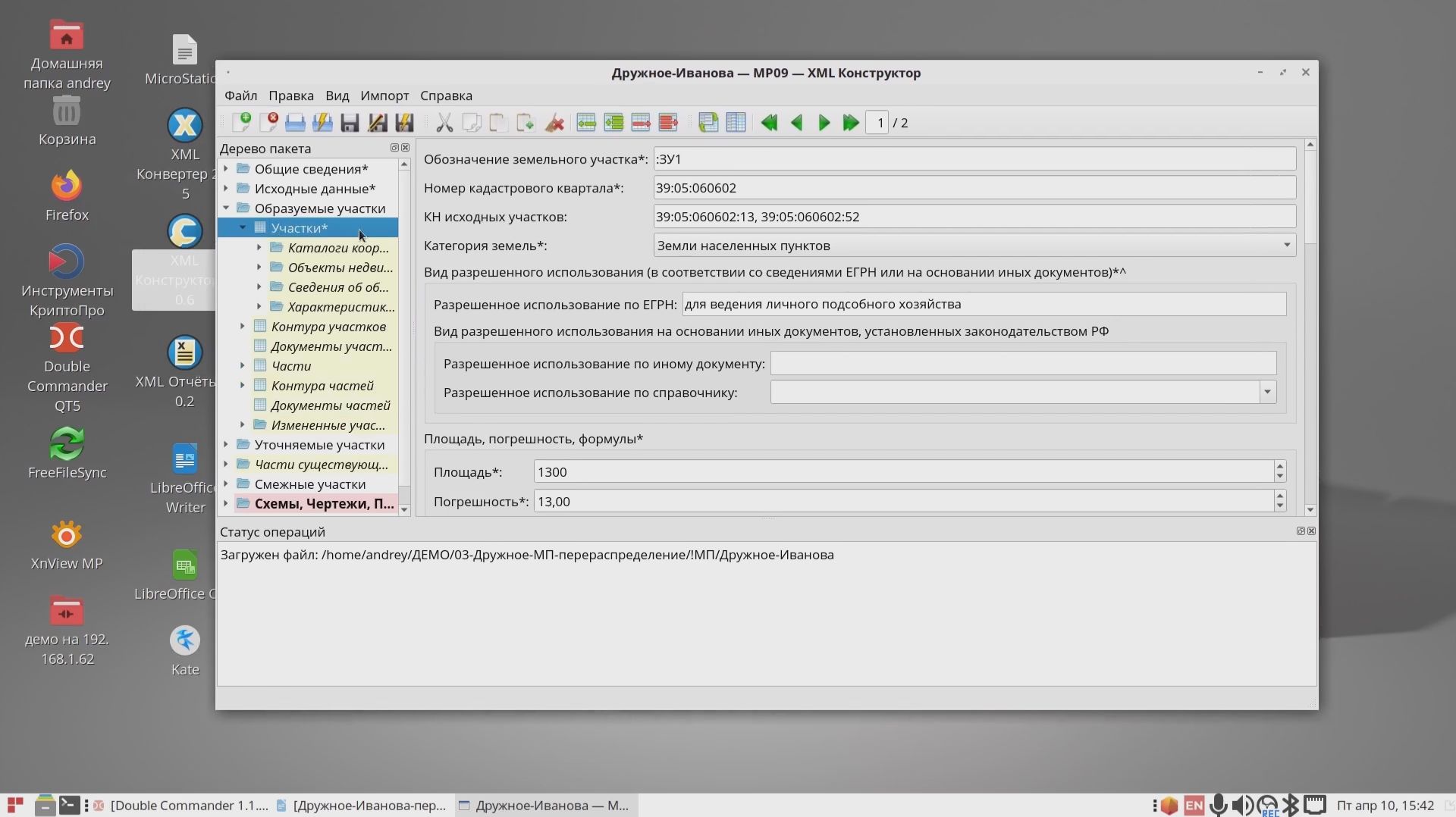Screen dimensions: 1456x817
Task: Paste content from clipboard
Action: tap(498, 122)
